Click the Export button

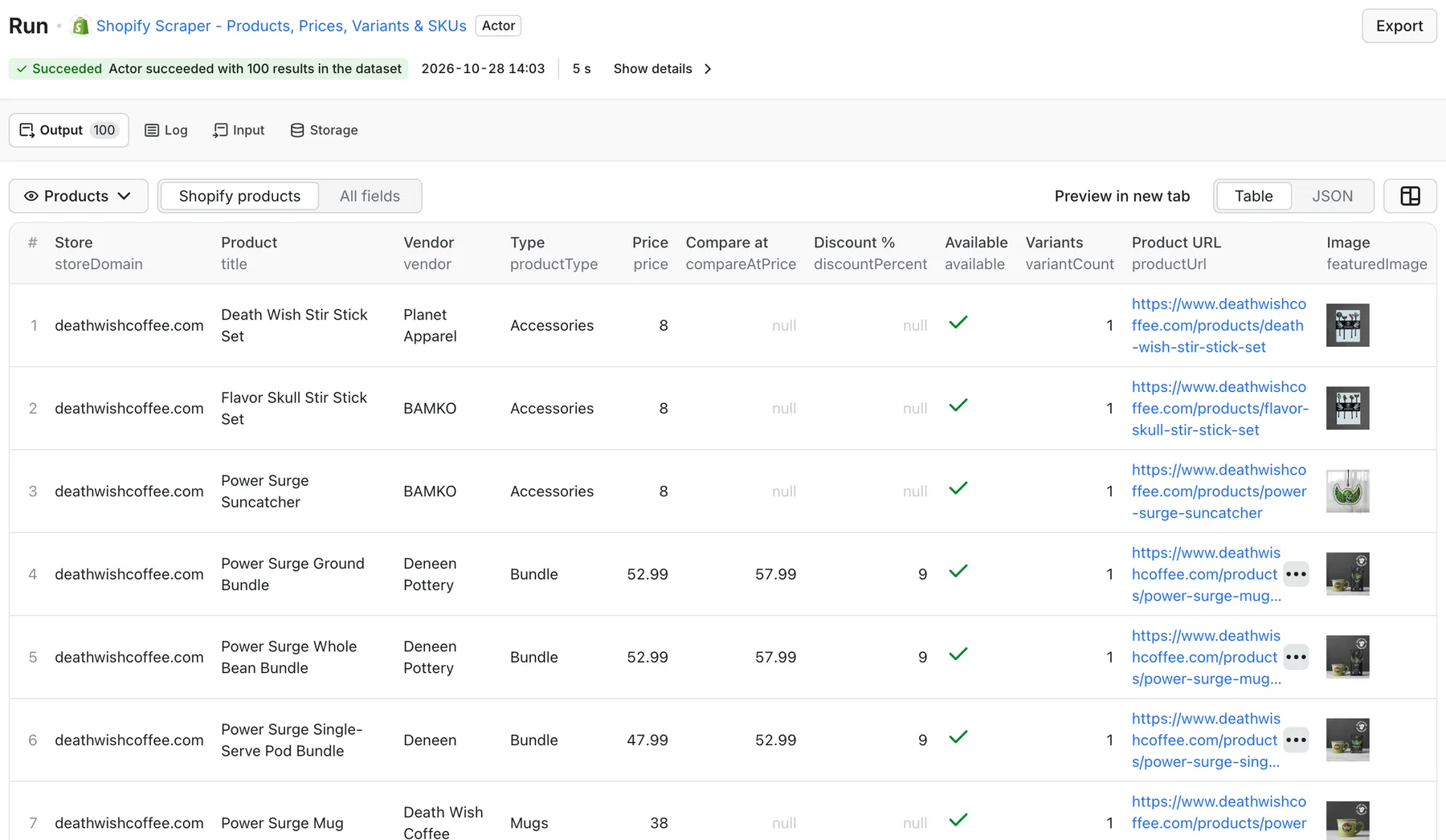[1399, 26]
